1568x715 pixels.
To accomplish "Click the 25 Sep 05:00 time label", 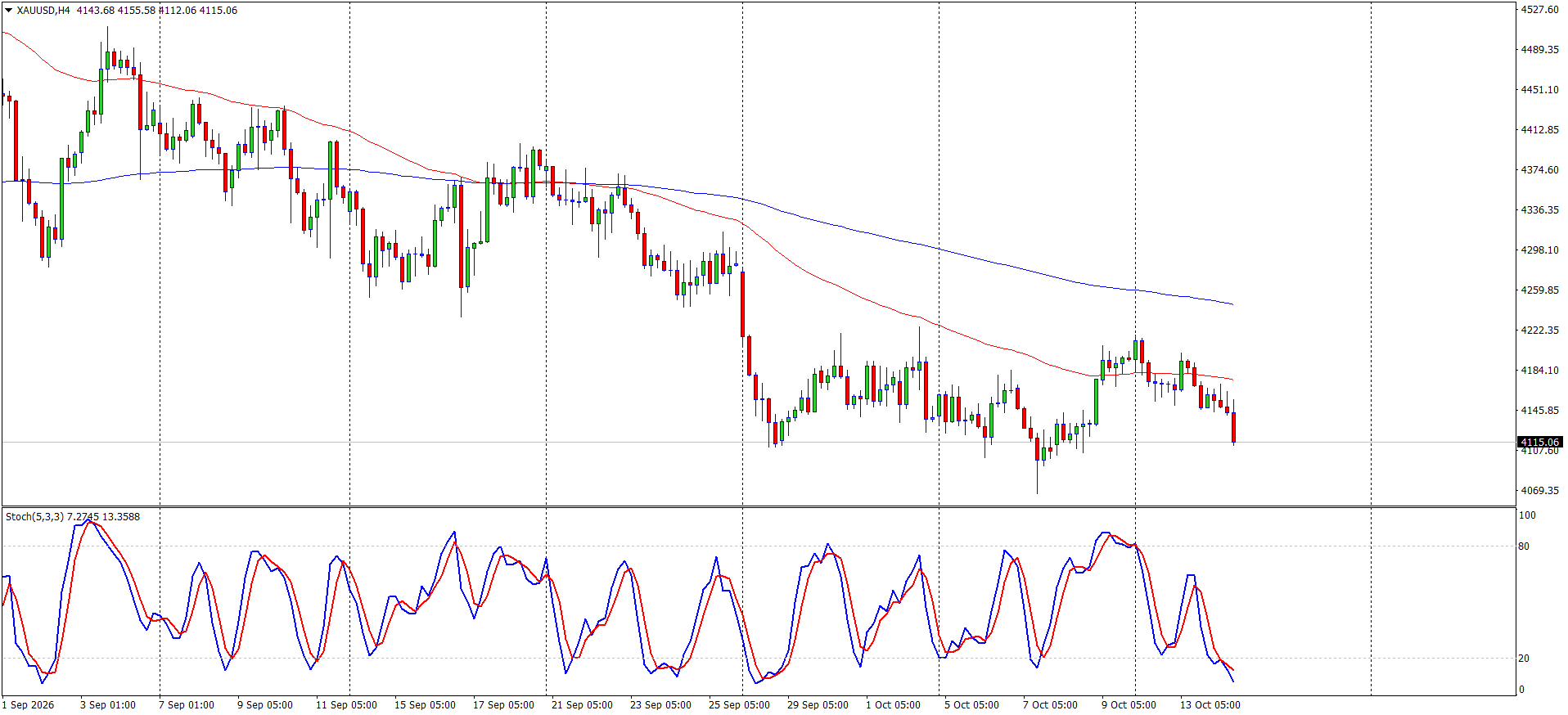I will point(739,705).
